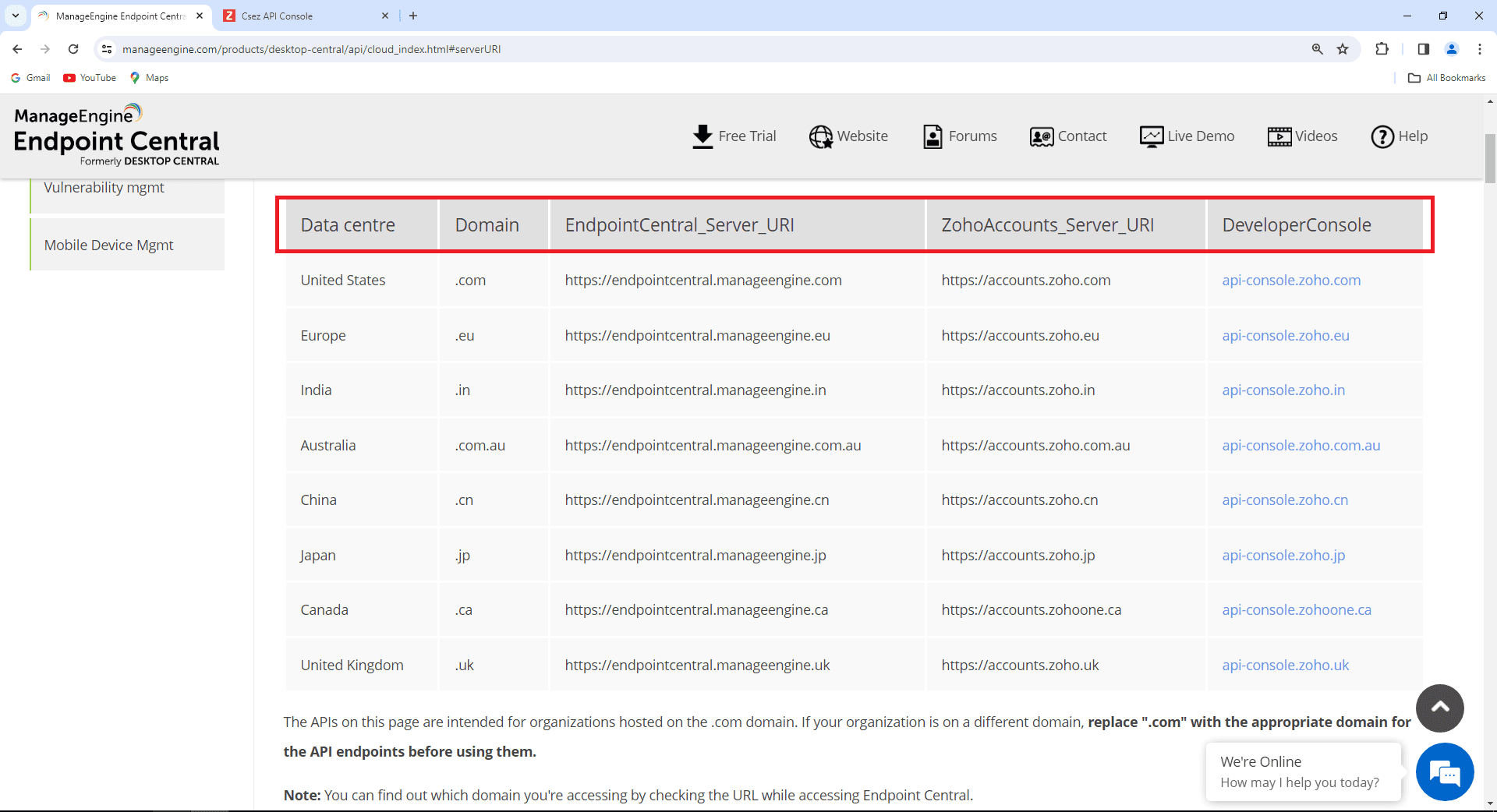Click the We're Online chat message

tap(1303, 771)
